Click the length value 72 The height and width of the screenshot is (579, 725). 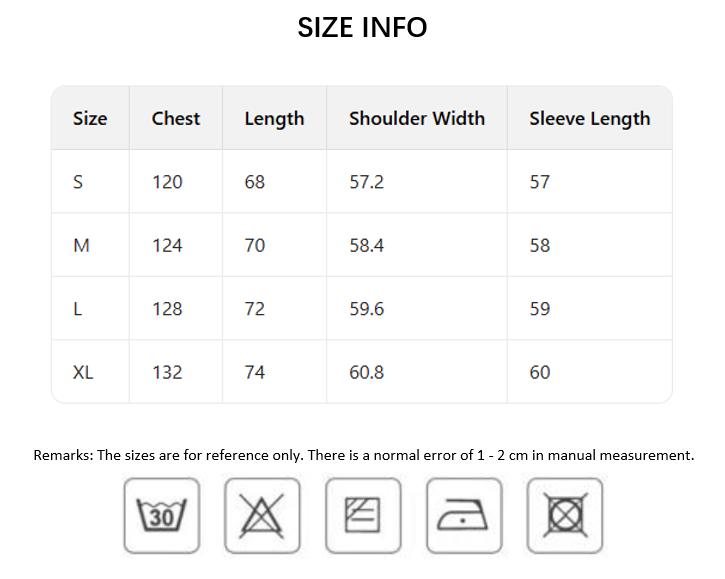255,308
